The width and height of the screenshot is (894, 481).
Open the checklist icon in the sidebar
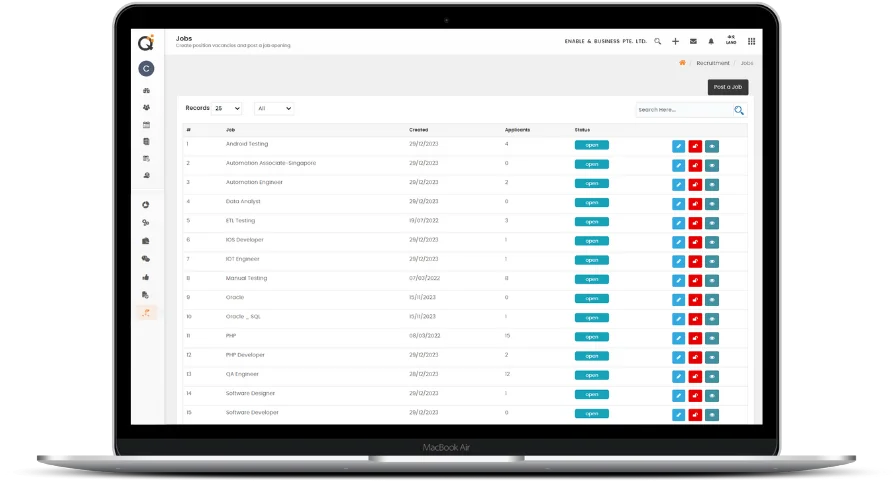click(x=147, y=158)
